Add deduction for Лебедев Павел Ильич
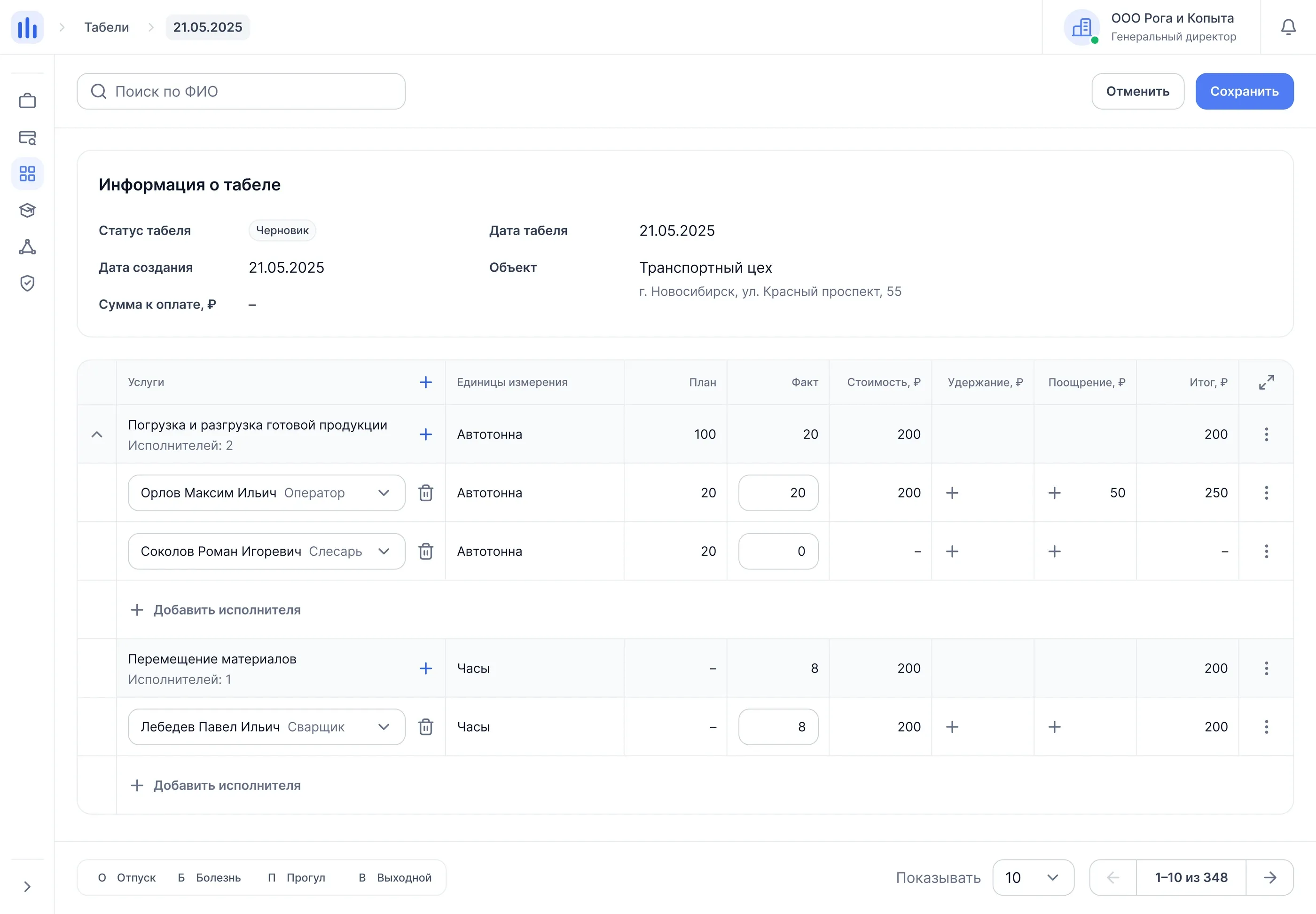This screenshot has height=914, width=1316. 952,727
